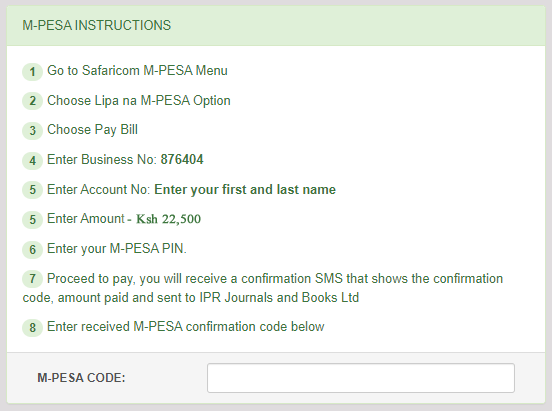Click 'Choose Pay Bill' instruction text
This screenshot has width=552, height=411.
point(92,130)
